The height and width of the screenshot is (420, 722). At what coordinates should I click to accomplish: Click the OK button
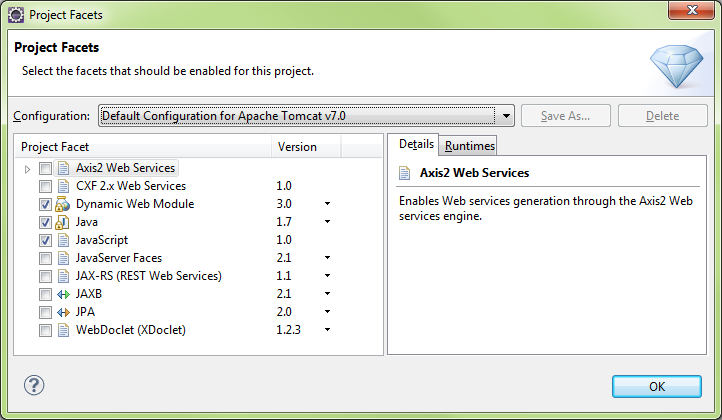pyautogui.click(x=657, y=386)
